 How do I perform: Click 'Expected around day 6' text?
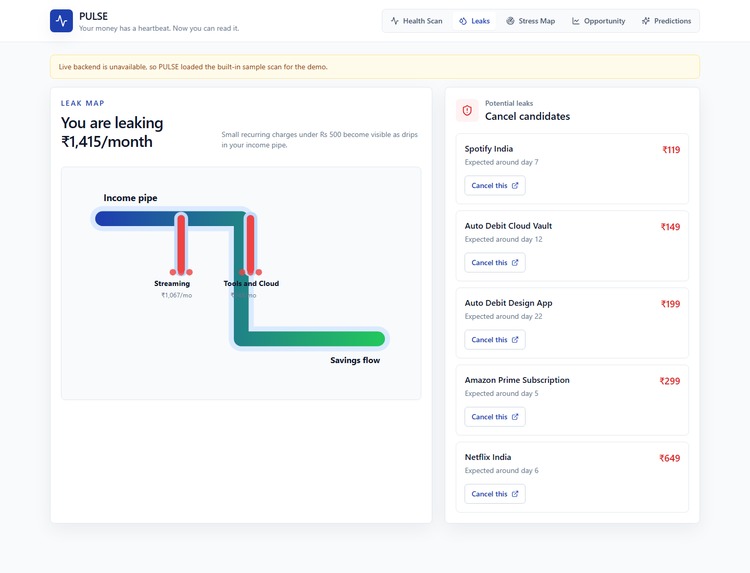pos(501,470)
